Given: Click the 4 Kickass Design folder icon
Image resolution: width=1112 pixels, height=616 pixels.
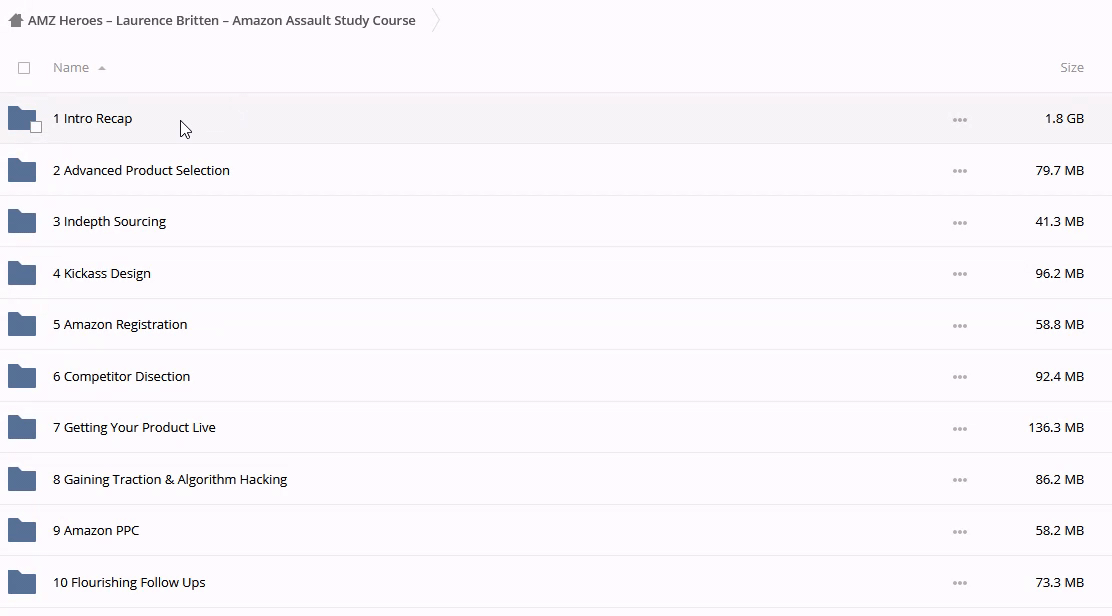Looking at the screenshot, I should click(22, 274).
